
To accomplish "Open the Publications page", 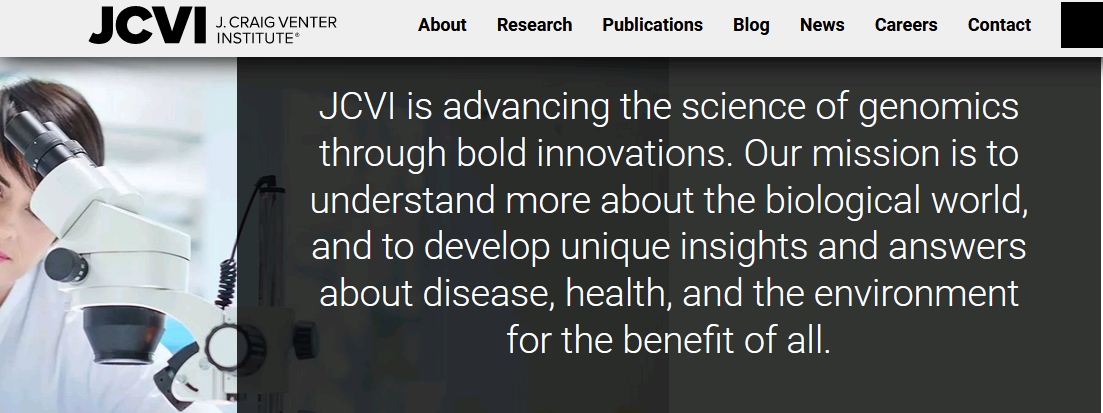I will click(652, 25).
